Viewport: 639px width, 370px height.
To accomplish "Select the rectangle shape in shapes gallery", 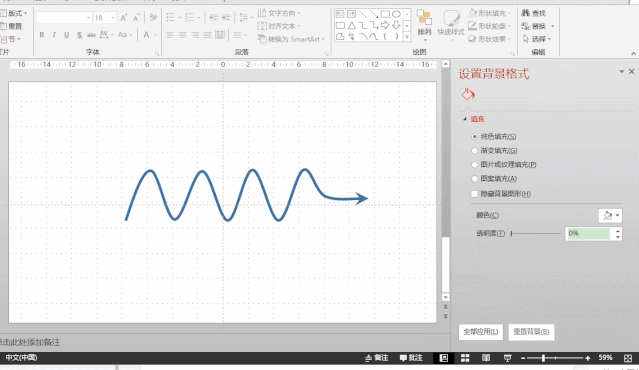I will pyautogui.click(x=385, y=14).
